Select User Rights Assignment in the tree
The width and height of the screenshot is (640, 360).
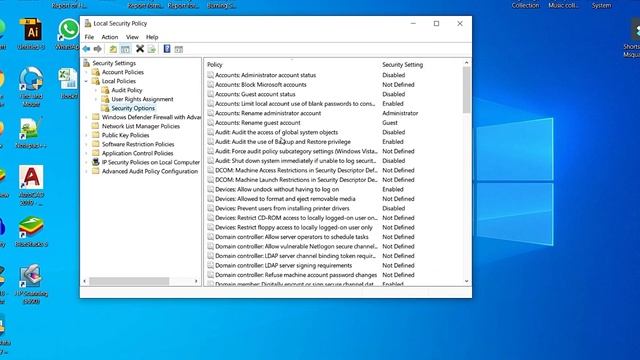(x=142, y=99)
